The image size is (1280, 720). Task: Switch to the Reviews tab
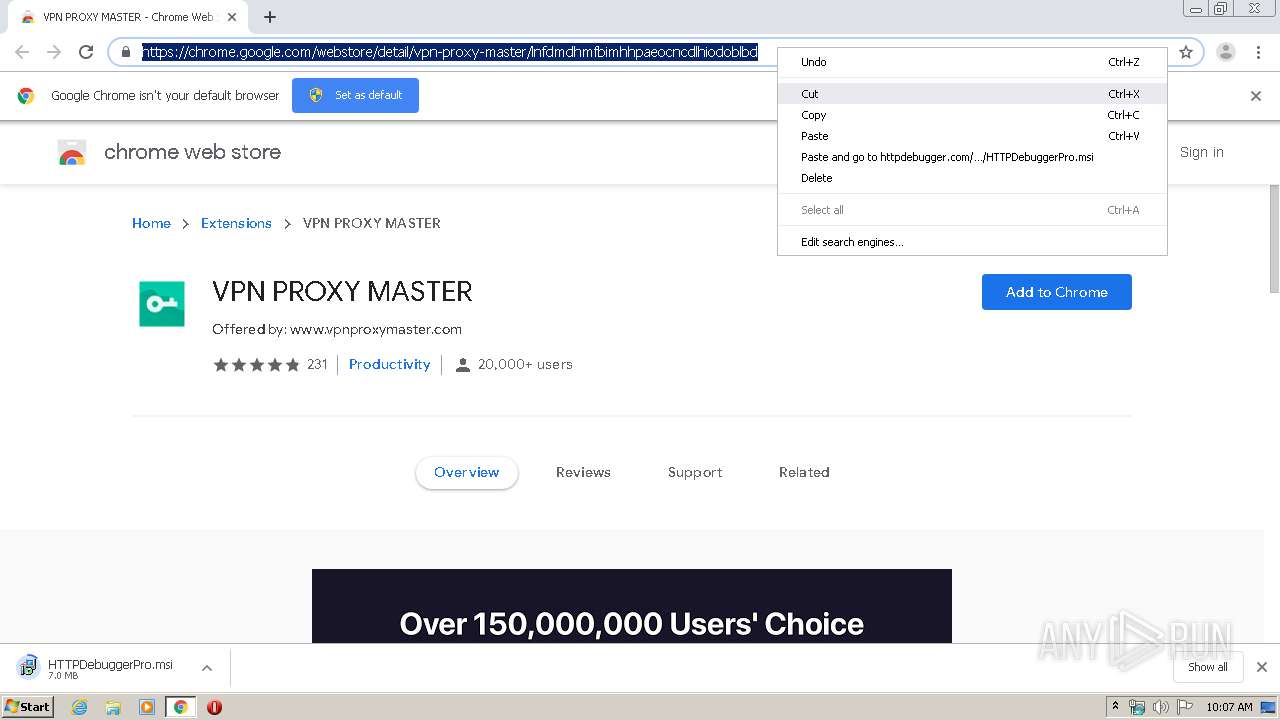pos(583,472)
